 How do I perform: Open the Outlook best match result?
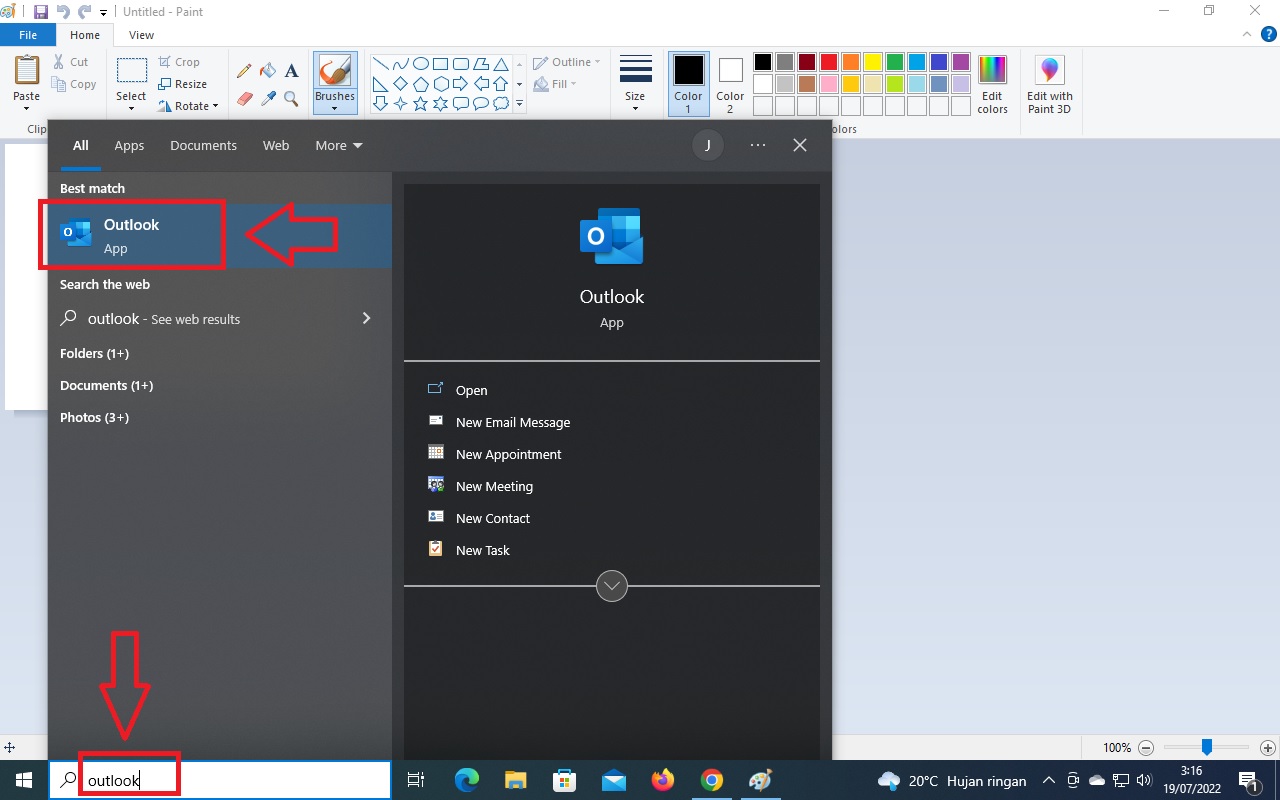point(132,235)
